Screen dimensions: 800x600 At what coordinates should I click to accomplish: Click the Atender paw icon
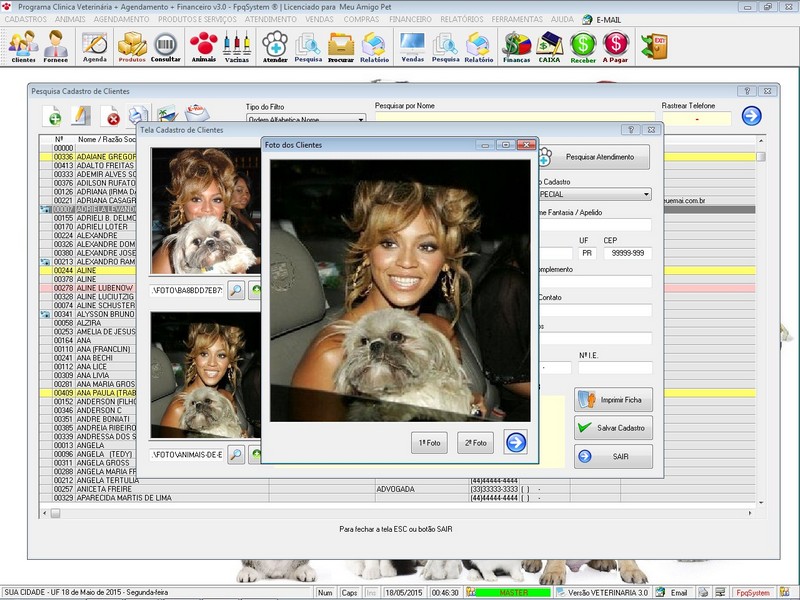tap(275, 46)
